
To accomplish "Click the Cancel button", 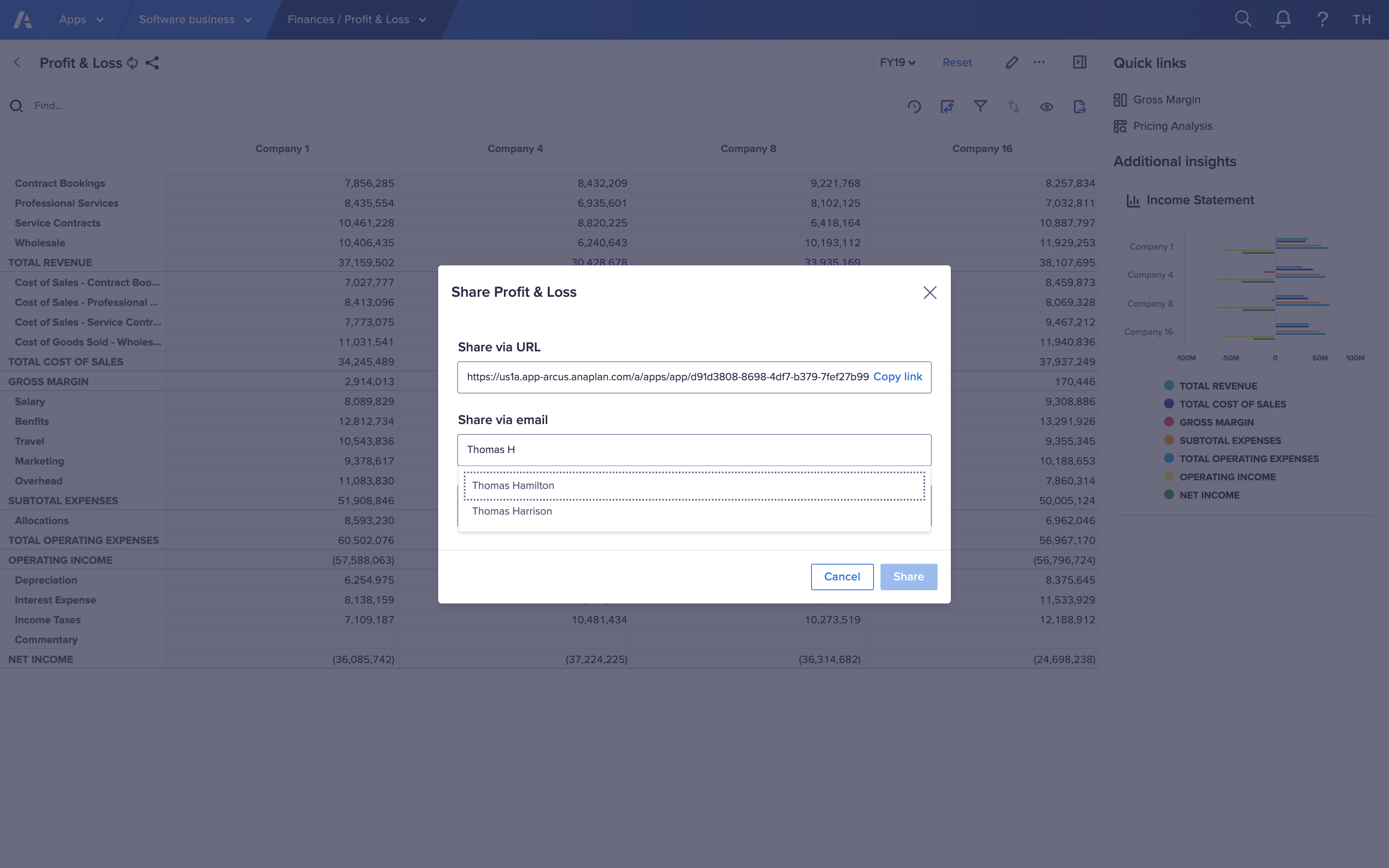I will point(841,576).
